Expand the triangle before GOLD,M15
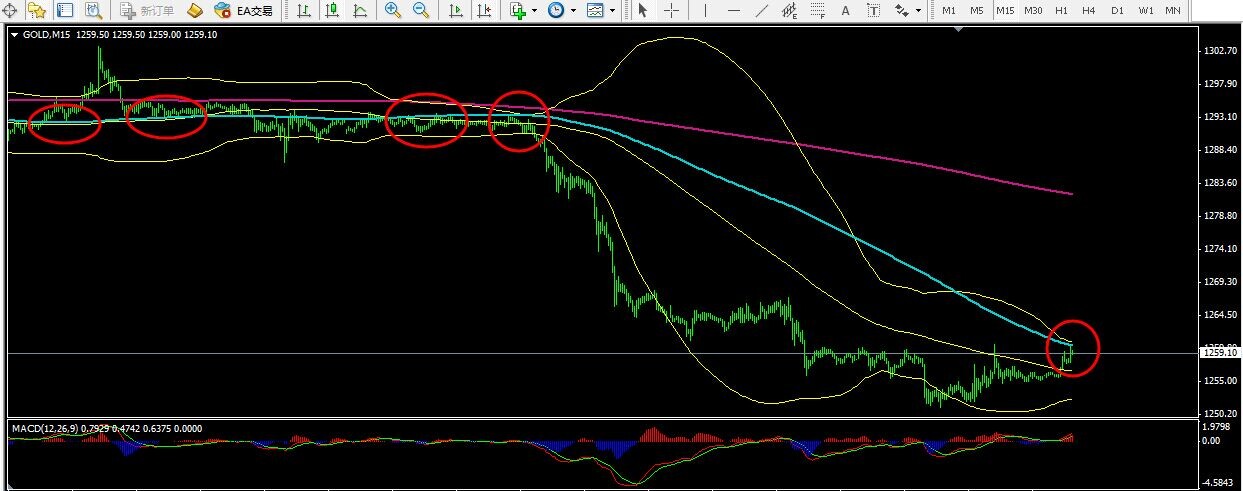The height and width of the screenshot is (491, 1243). tap(14, 35)
